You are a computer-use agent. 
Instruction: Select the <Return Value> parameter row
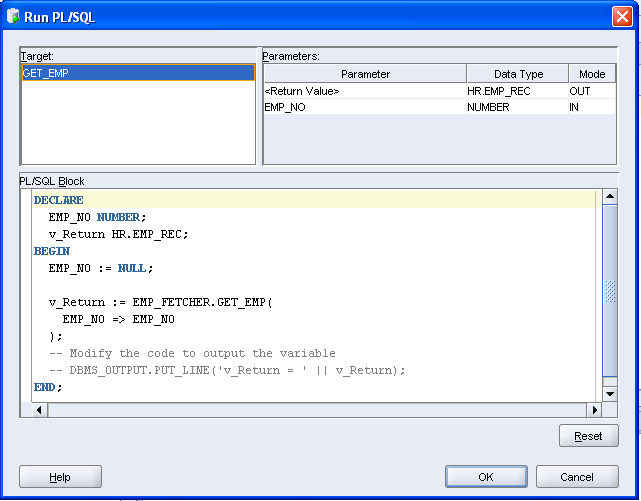pos(364,91)
